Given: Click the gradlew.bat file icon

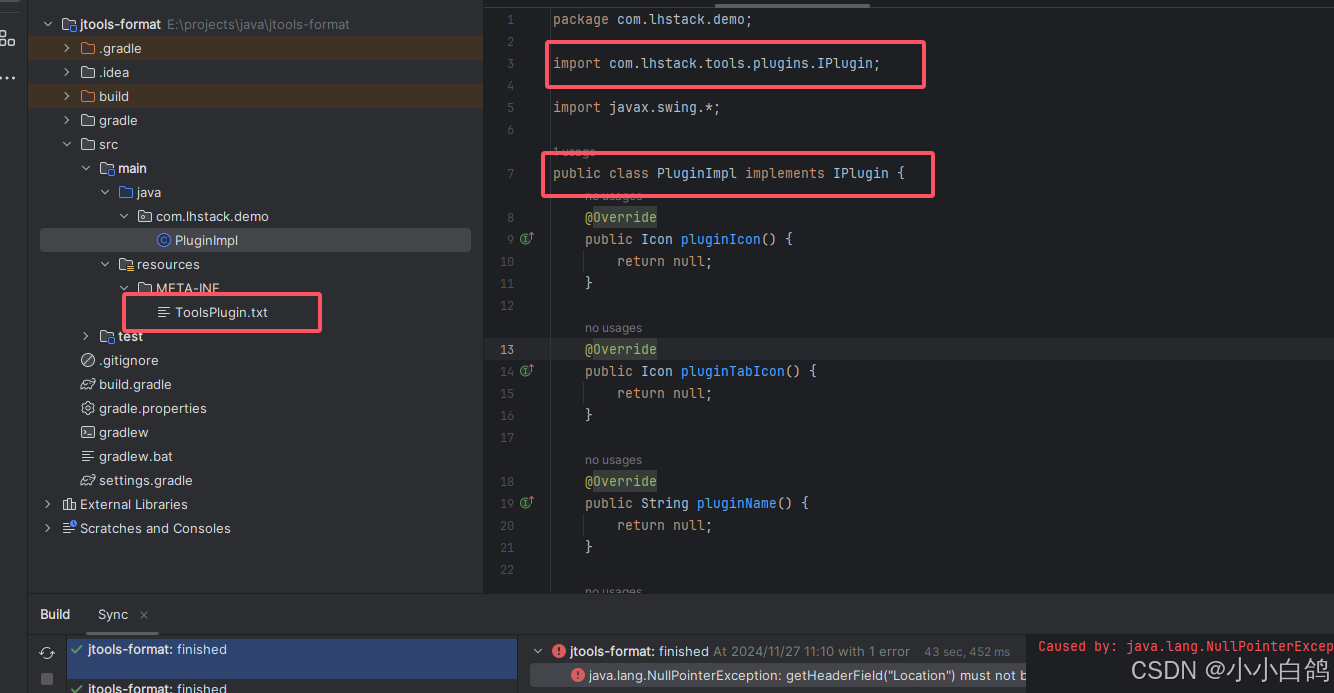Looking at the screenshot, I should (88, 456).
